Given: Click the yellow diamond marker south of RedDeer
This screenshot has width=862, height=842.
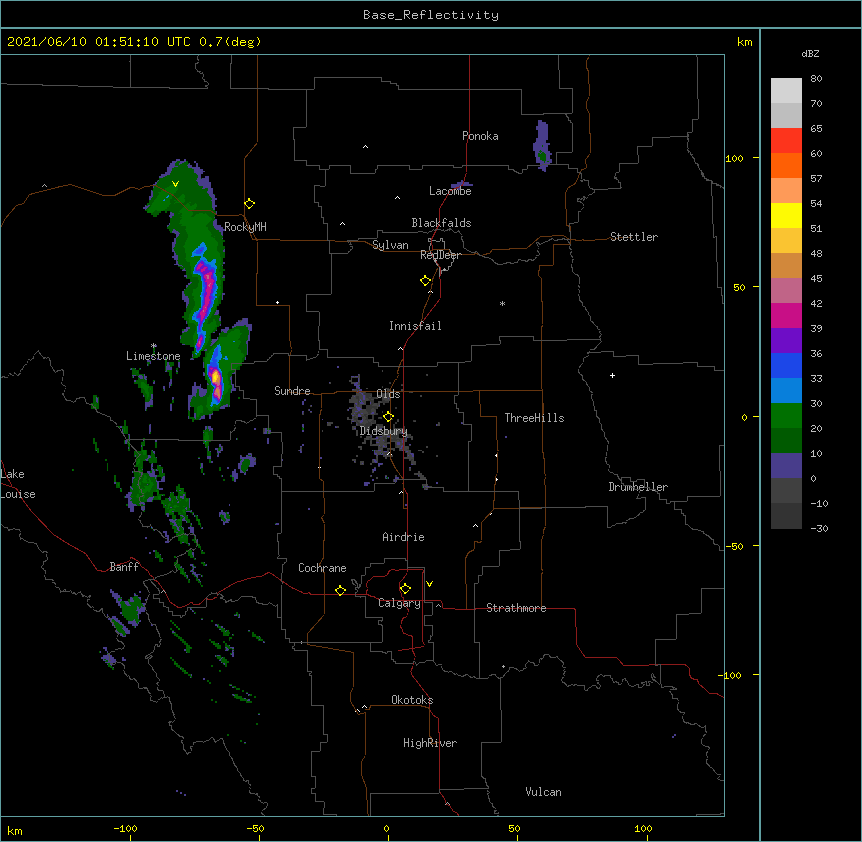Looking at the screenshot, I should point(425,281).
